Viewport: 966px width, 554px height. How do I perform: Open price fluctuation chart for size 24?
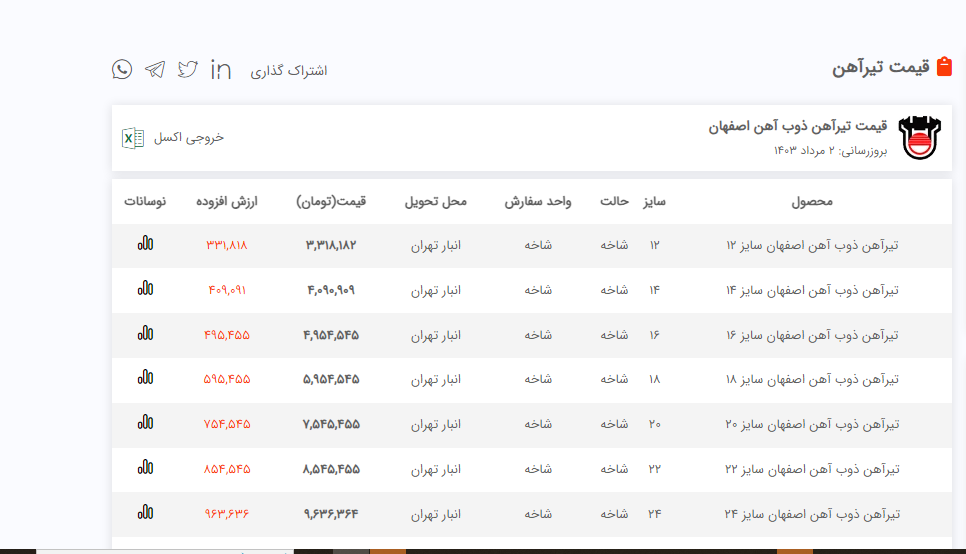(x=146, y=513)
